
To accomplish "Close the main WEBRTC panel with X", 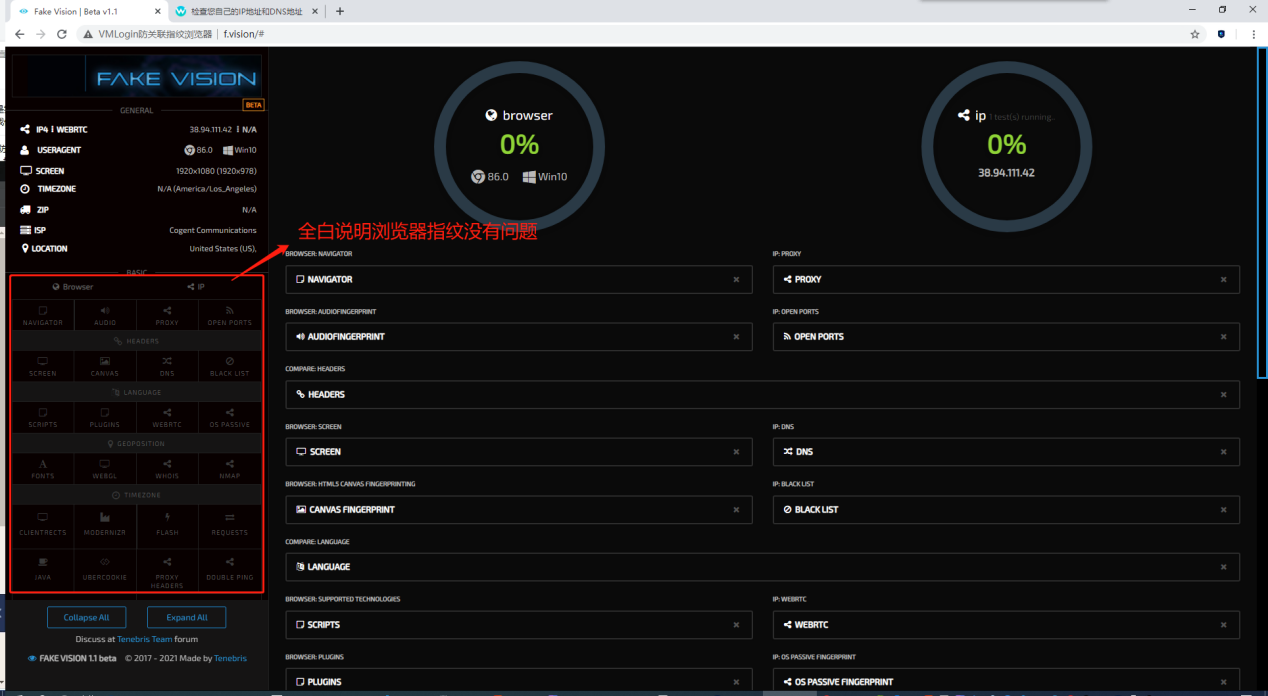I will 1223,625.
